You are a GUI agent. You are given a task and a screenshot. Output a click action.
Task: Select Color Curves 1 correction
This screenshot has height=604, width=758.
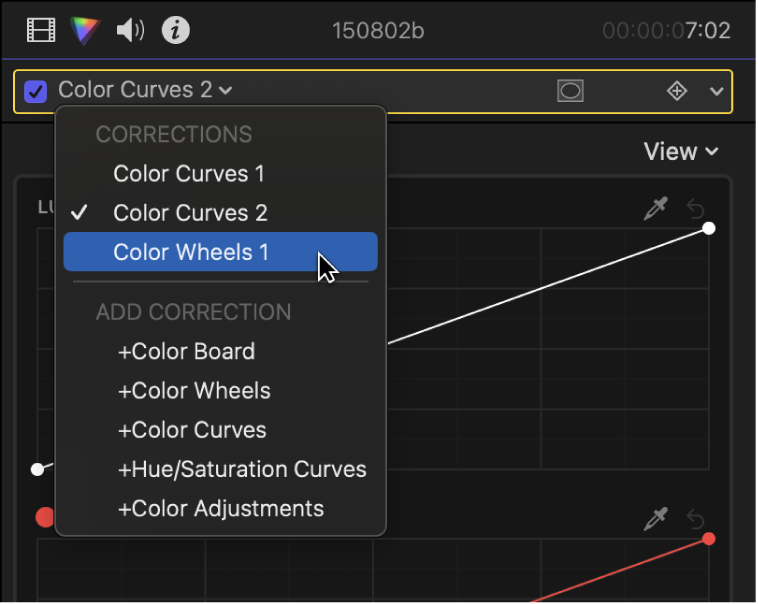pyautogui.click(x=189, y=174)
